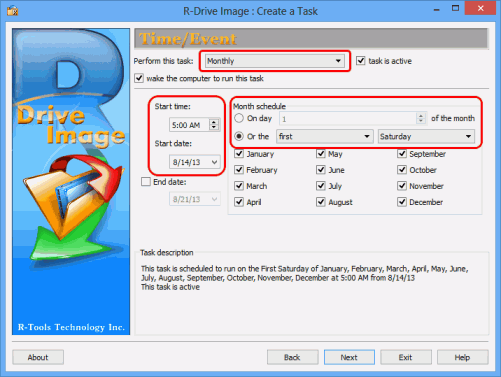Click the Exit button
This screenshot has width=501, height=377.
[406, 357]
